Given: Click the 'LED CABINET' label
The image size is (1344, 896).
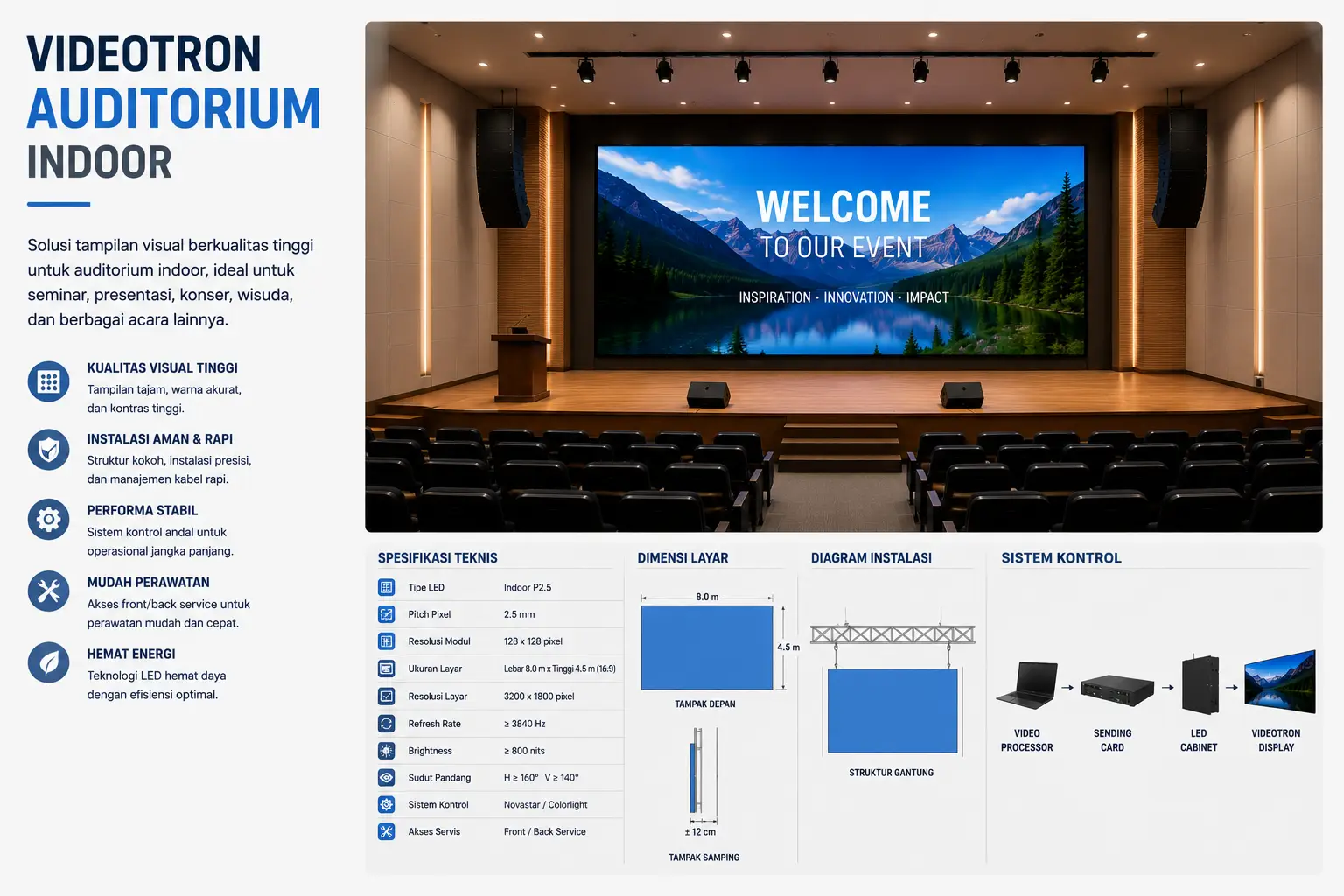Looking at the screenshot, I should coord(1199,740).
